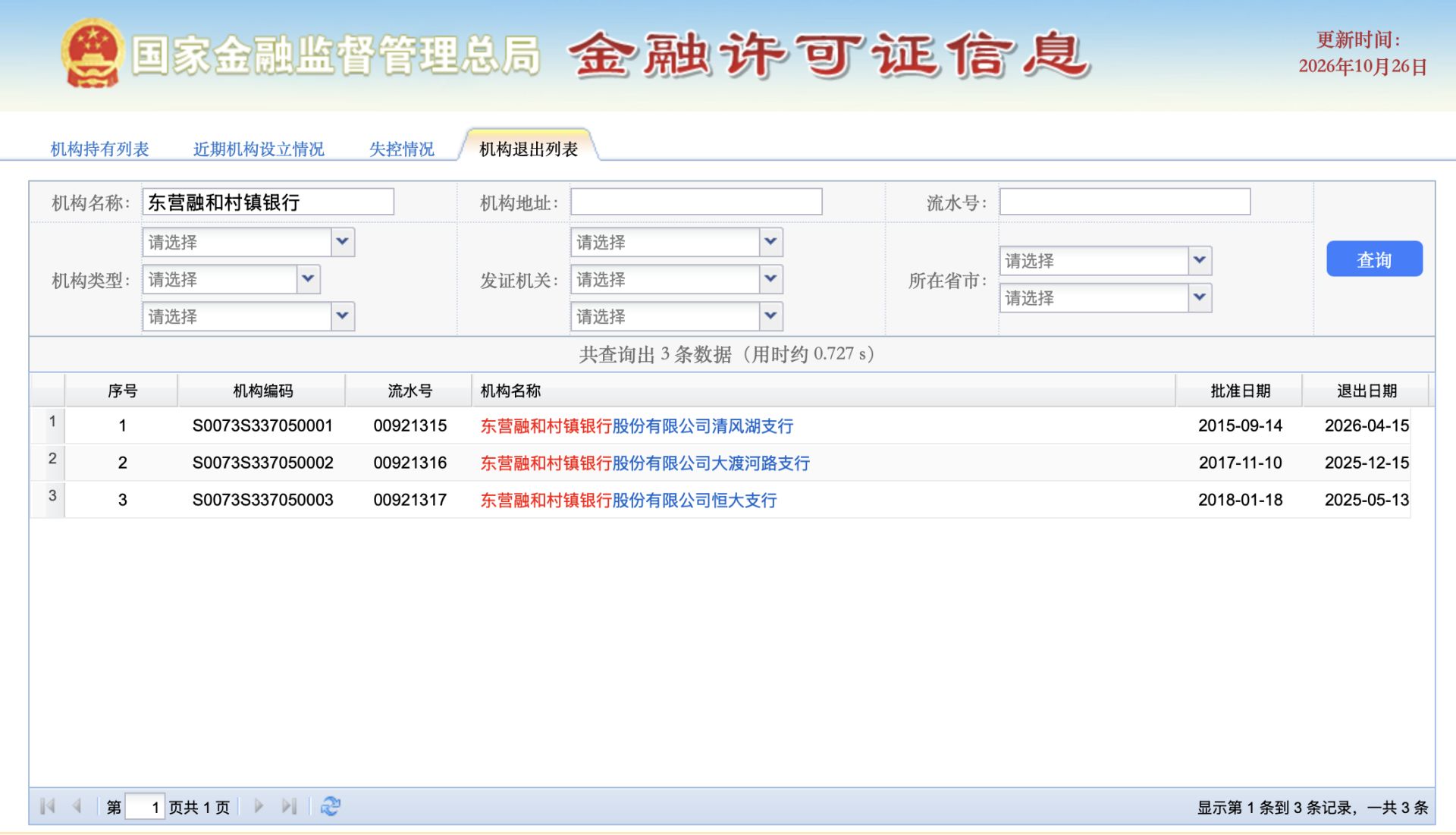Select code S0073S337050003 cell
The width and height of the screenshot is (1456, 835).
pyautogui.click(x=262, y=500)
